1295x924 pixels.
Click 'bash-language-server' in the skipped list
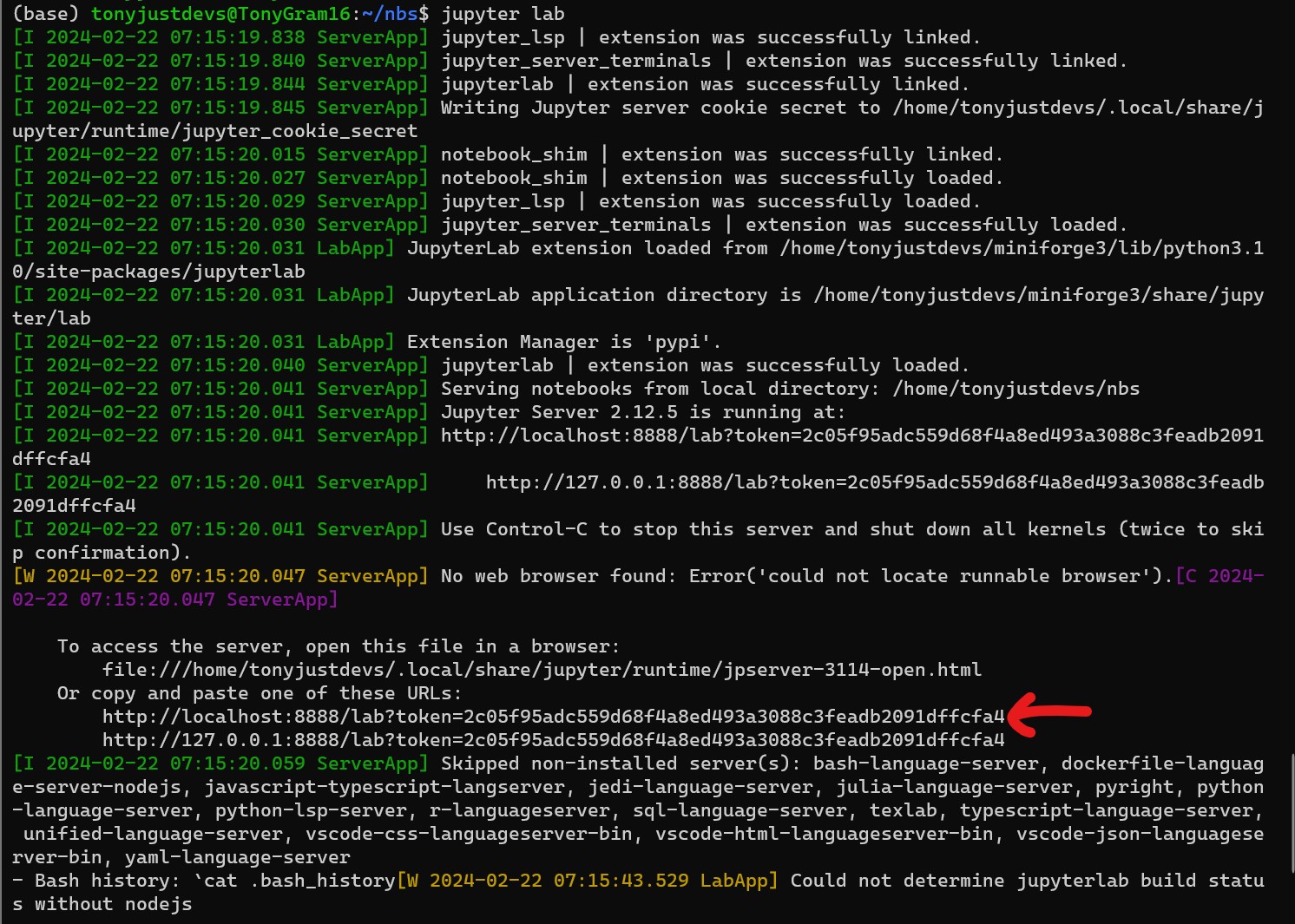click(926, 763)
